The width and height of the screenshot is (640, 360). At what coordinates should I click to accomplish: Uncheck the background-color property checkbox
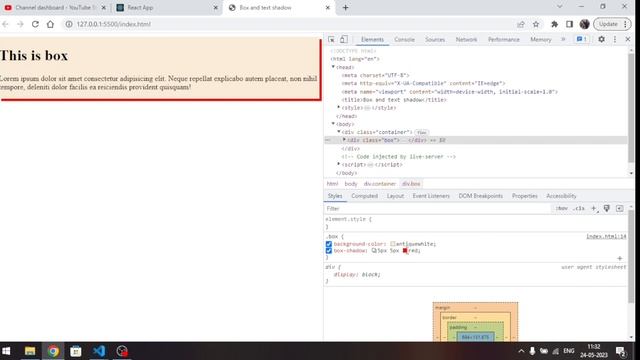(329, 244)
